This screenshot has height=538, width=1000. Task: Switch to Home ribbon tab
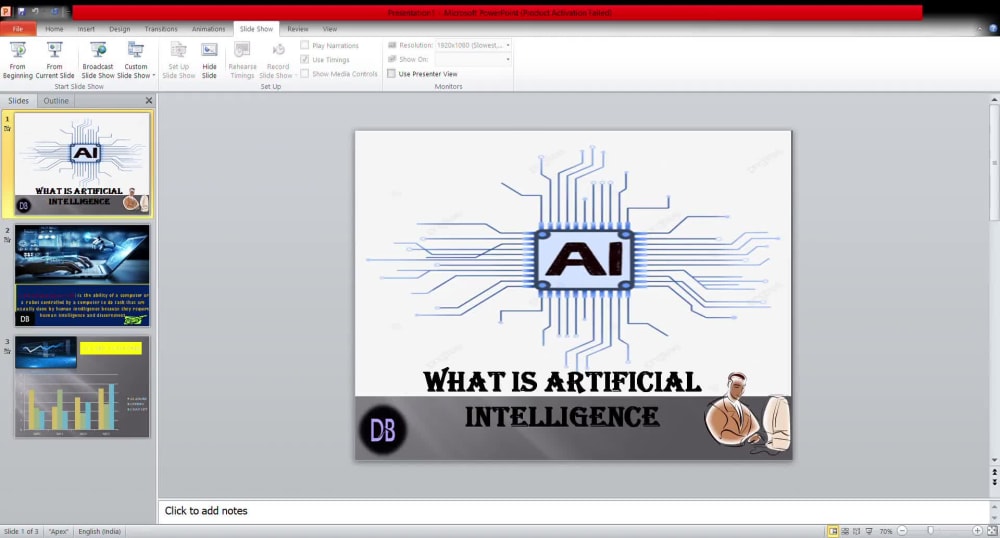coord(54,29)
